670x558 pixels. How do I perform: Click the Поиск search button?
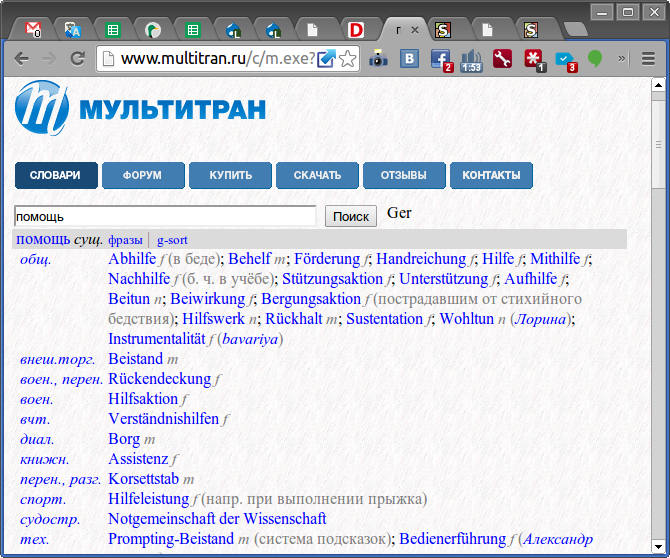coord(351,216)
